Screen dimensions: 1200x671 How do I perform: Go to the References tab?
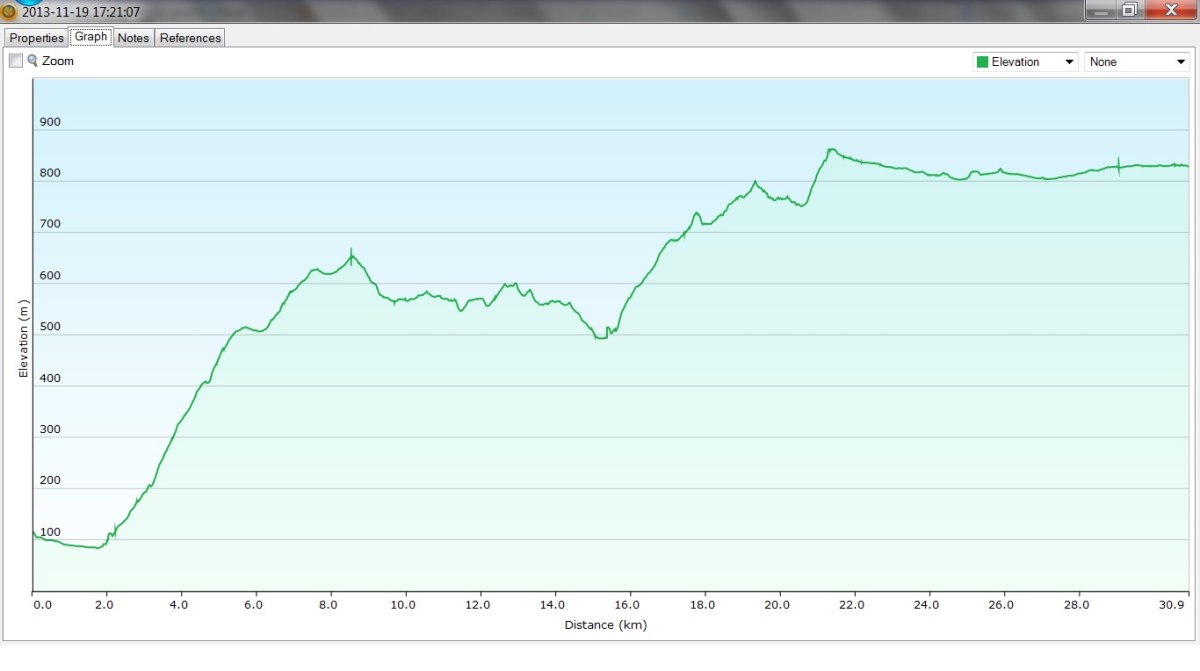pos(190,38)
